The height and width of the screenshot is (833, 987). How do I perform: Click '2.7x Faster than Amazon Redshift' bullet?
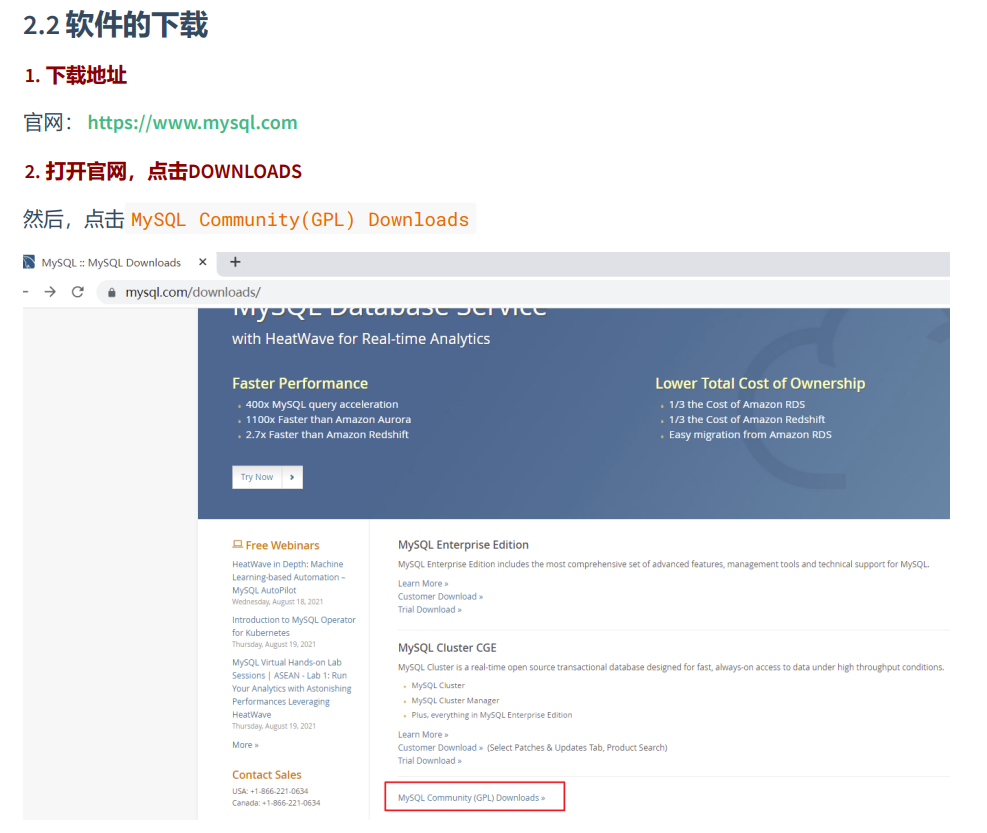coord(327,434)
